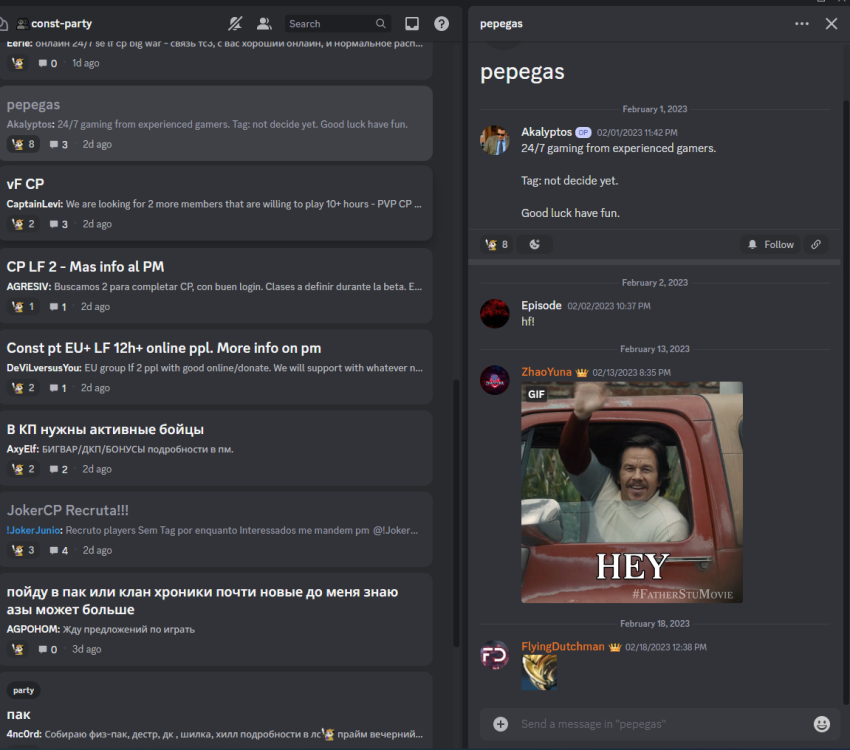The image size is (850, 750).
Task: Open the emoji picker in message box
Action: pos(822,724)
